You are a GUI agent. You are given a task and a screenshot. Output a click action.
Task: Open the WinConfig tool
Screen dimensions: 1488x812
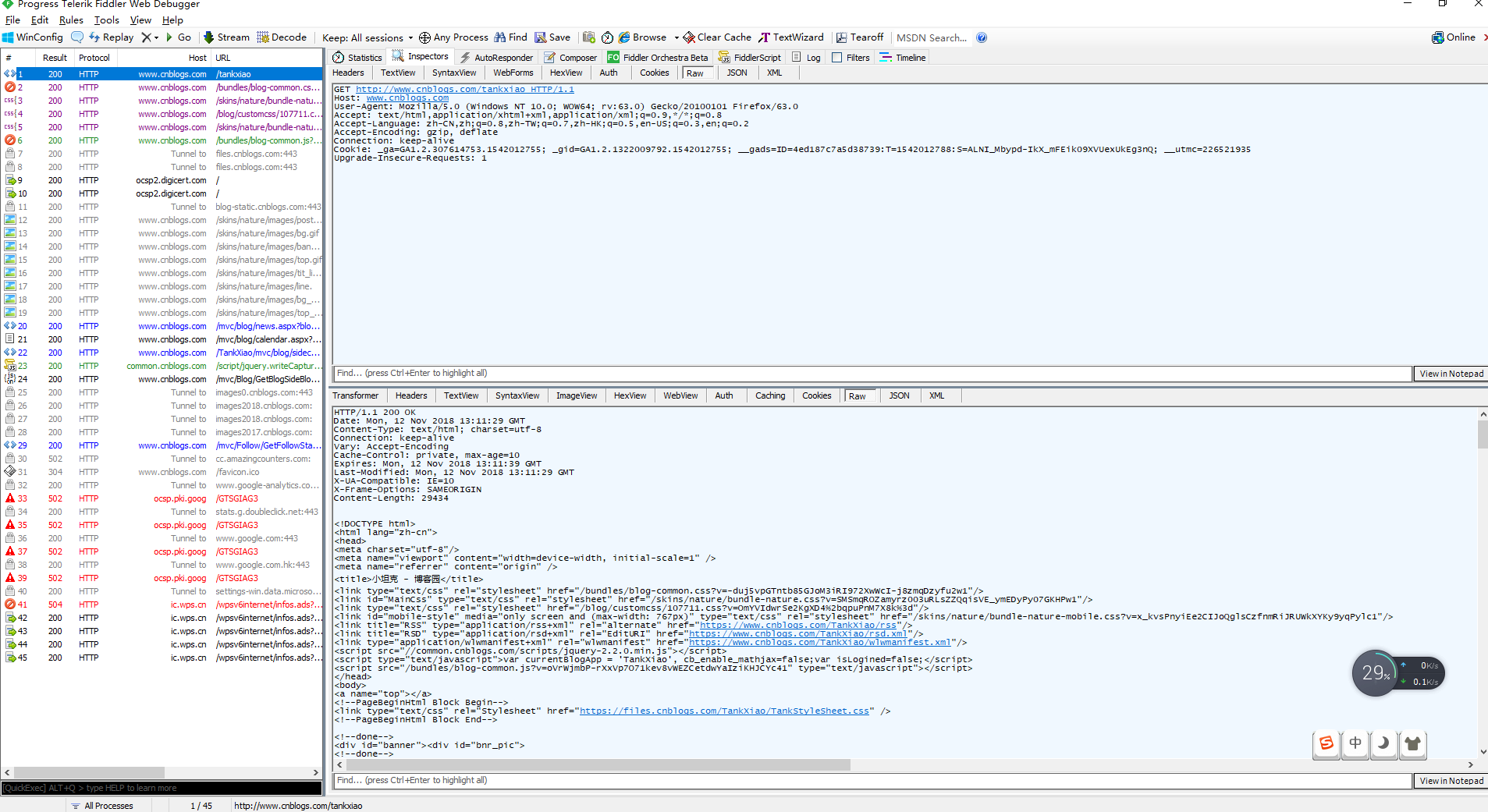(x=33, y=37)
